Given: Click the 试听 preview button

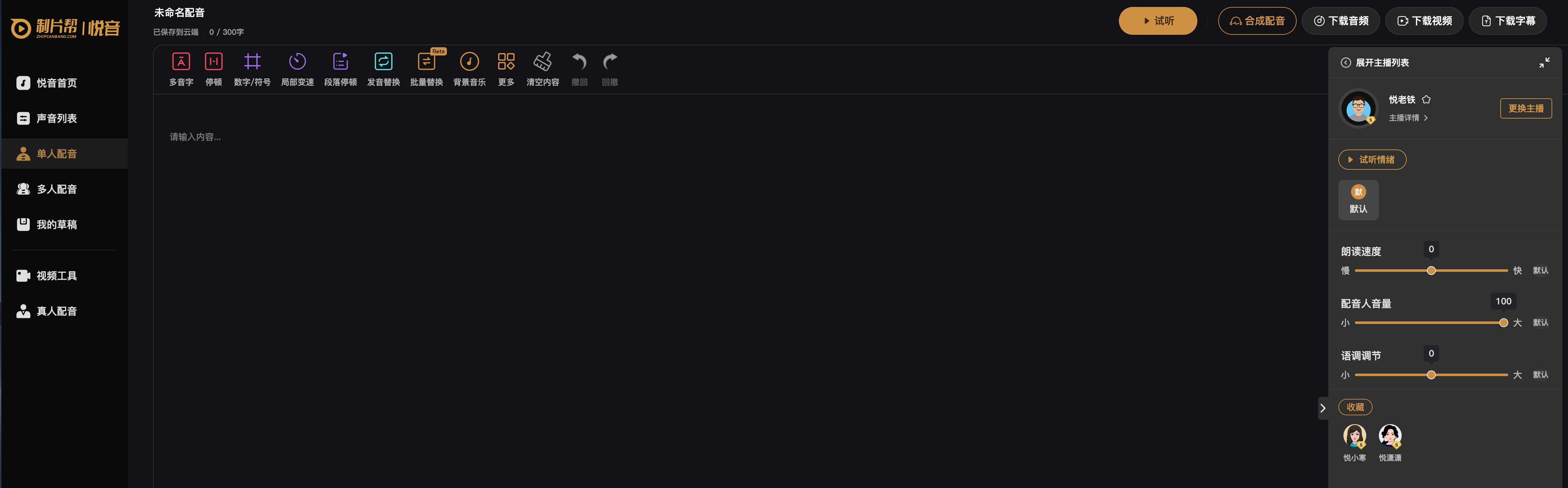Looking at the screenshot, I should pos(1158,21).
